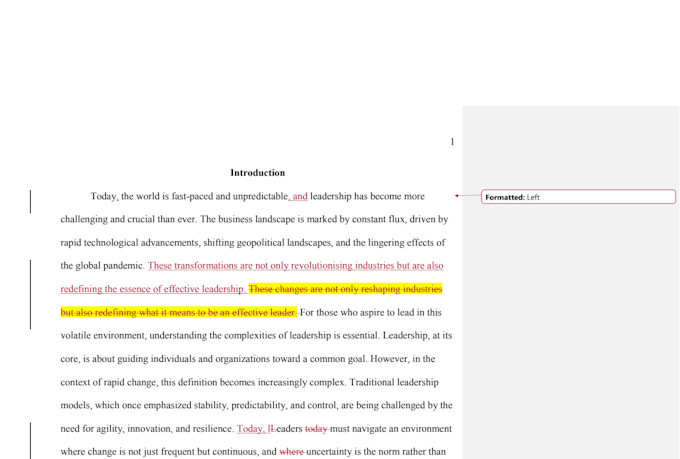Click the inserted word ', and' in first line
Screen dimensions: 680x459
[298, 196]
